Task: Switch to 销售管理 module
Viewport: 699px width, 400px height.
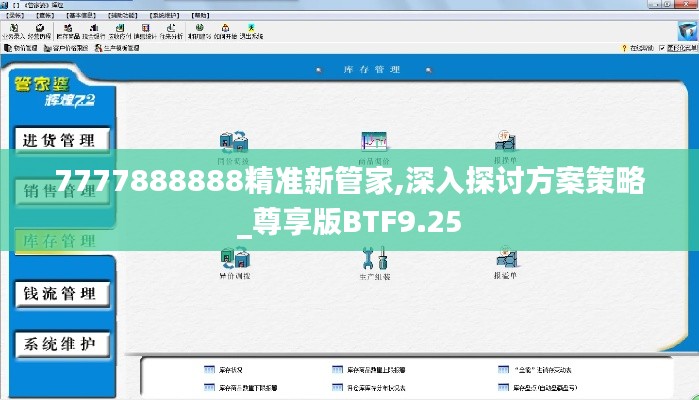Action: (59, 191)
